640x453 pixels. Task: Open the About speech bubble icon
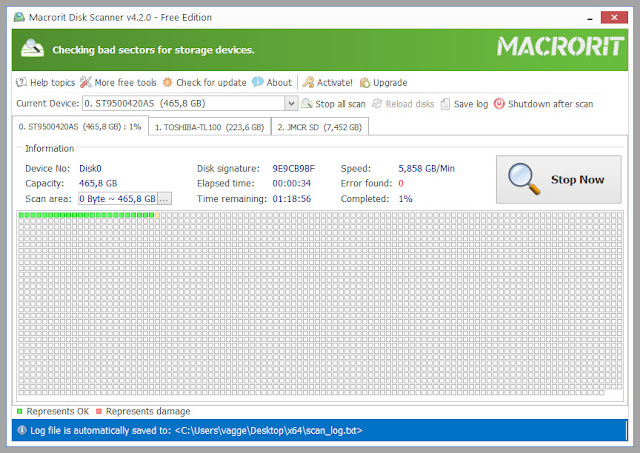pyautogui.click(x=258, y=82)
